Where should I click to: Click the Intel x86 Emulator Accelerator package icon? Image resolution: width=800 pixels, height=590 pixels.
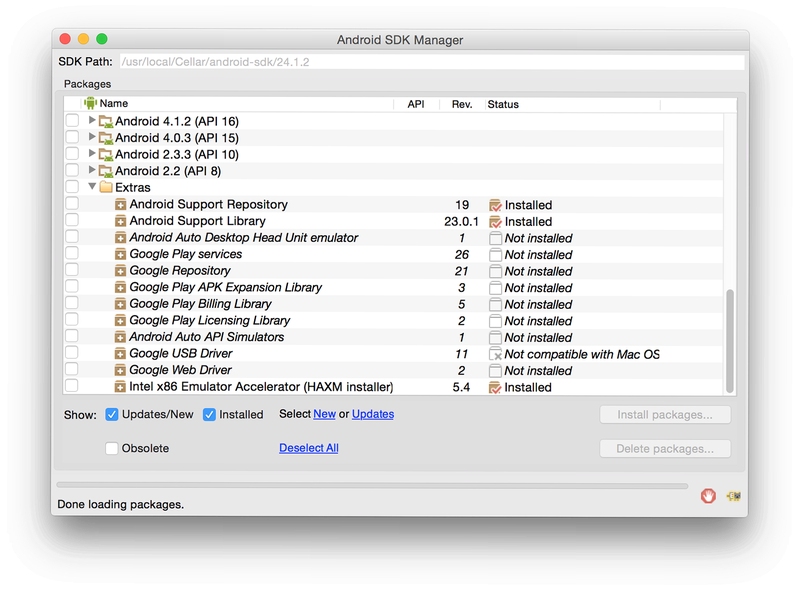[x=120, y=387]
